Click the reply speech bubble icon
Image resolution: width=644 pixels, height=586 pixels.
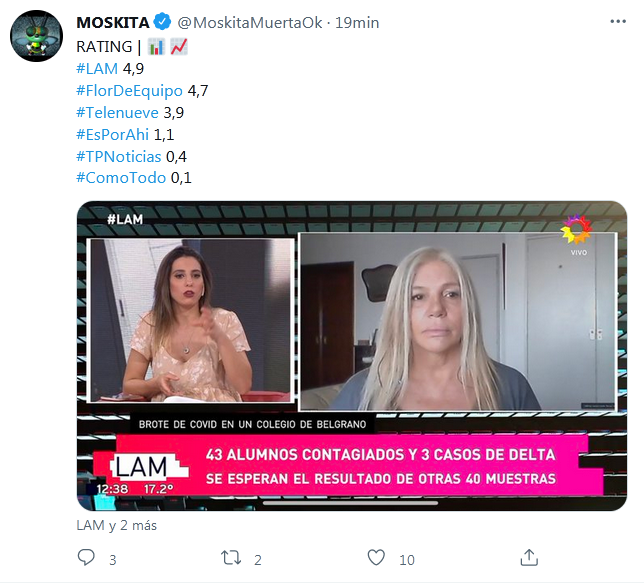pyautogui.click(x=86, y=558)
